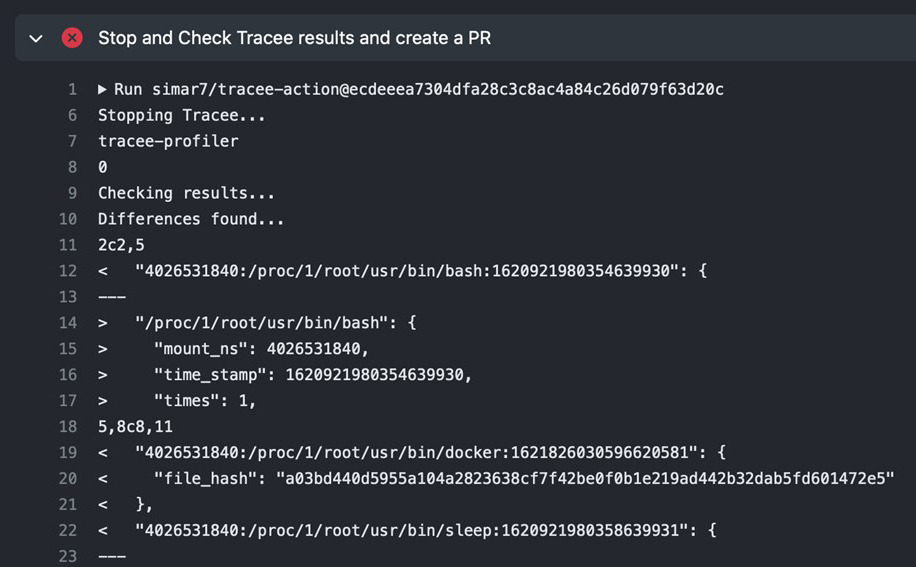Click the Stopping Tracee log line
Image resolution: width=916 pixels, height=567 pixels.
click(181, 115)
